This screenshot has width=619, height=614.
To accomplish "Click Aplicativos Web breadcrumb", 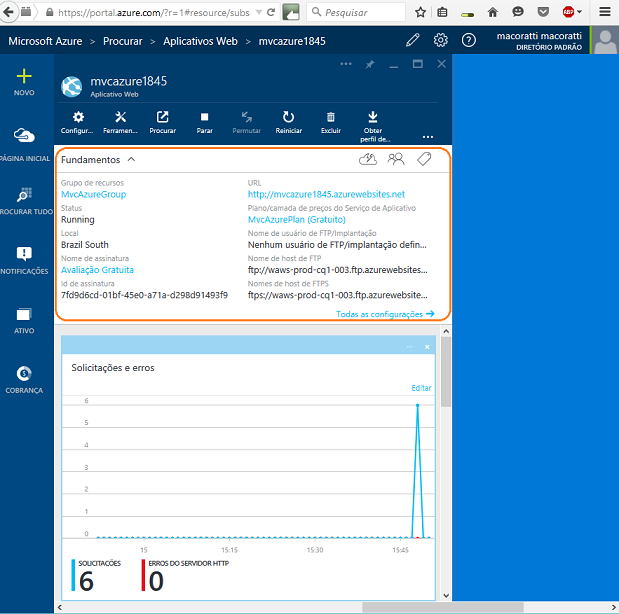I will click(x=201, y=41).
